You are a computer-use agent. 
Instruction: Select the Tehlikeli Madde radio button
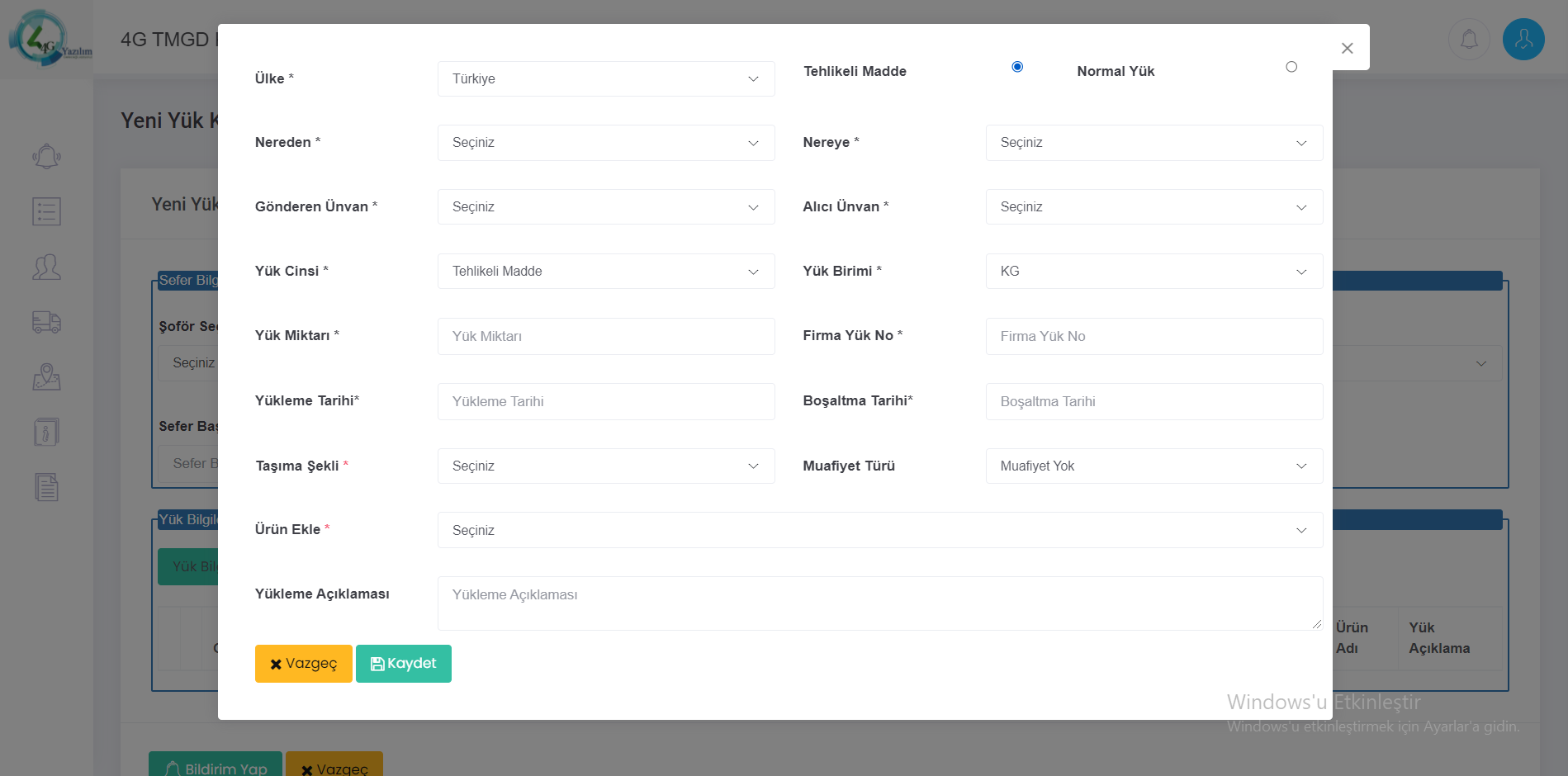pyautogui.click(x=1017, y=67)
